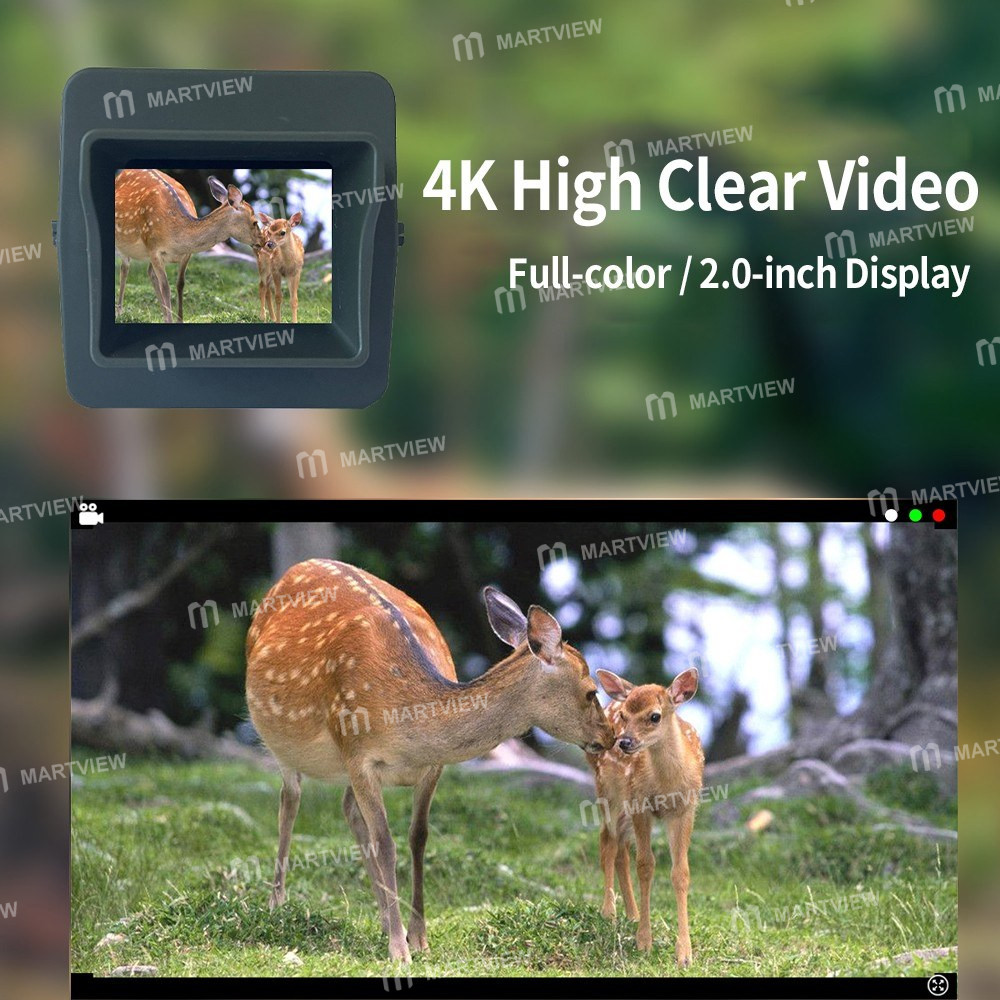Click the adult deer's ear in the large preview
Image resolution: width=1000 pixels, height=1000 pixels.
click(x=506, y=617)
